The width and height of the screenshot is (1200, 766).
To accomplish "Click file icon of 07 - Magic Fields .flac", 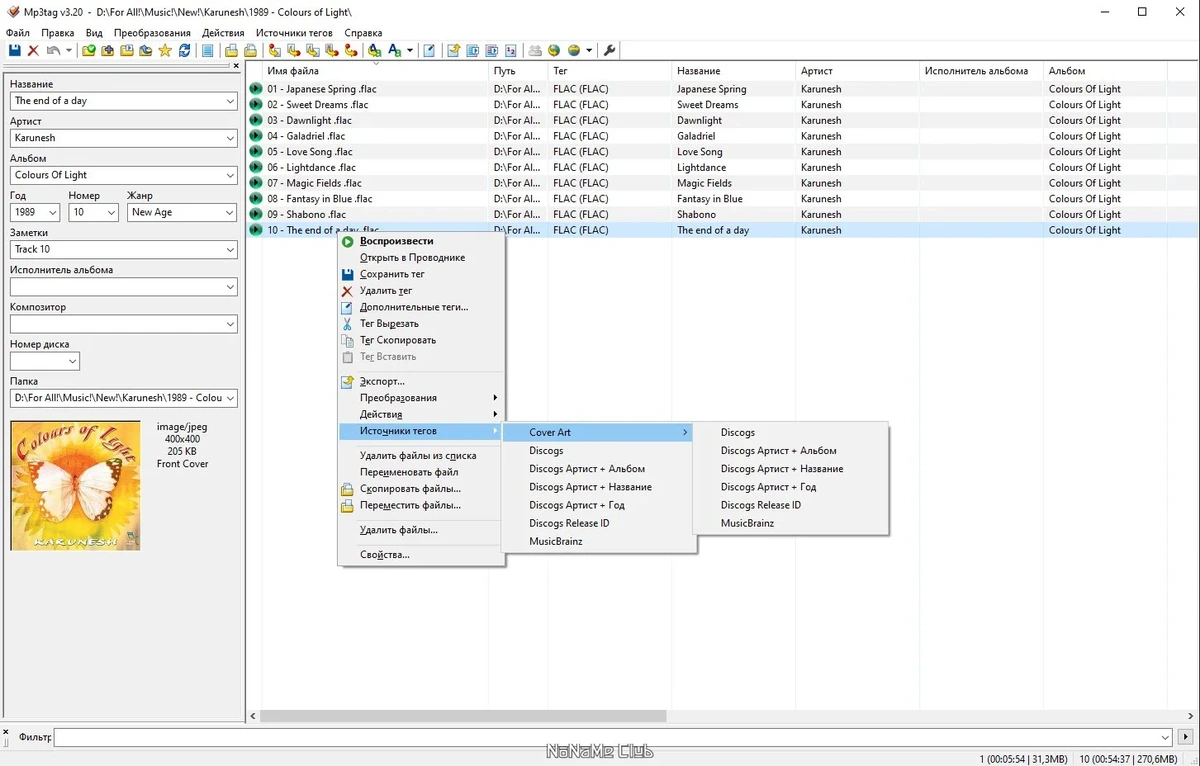I will (256, 183).
